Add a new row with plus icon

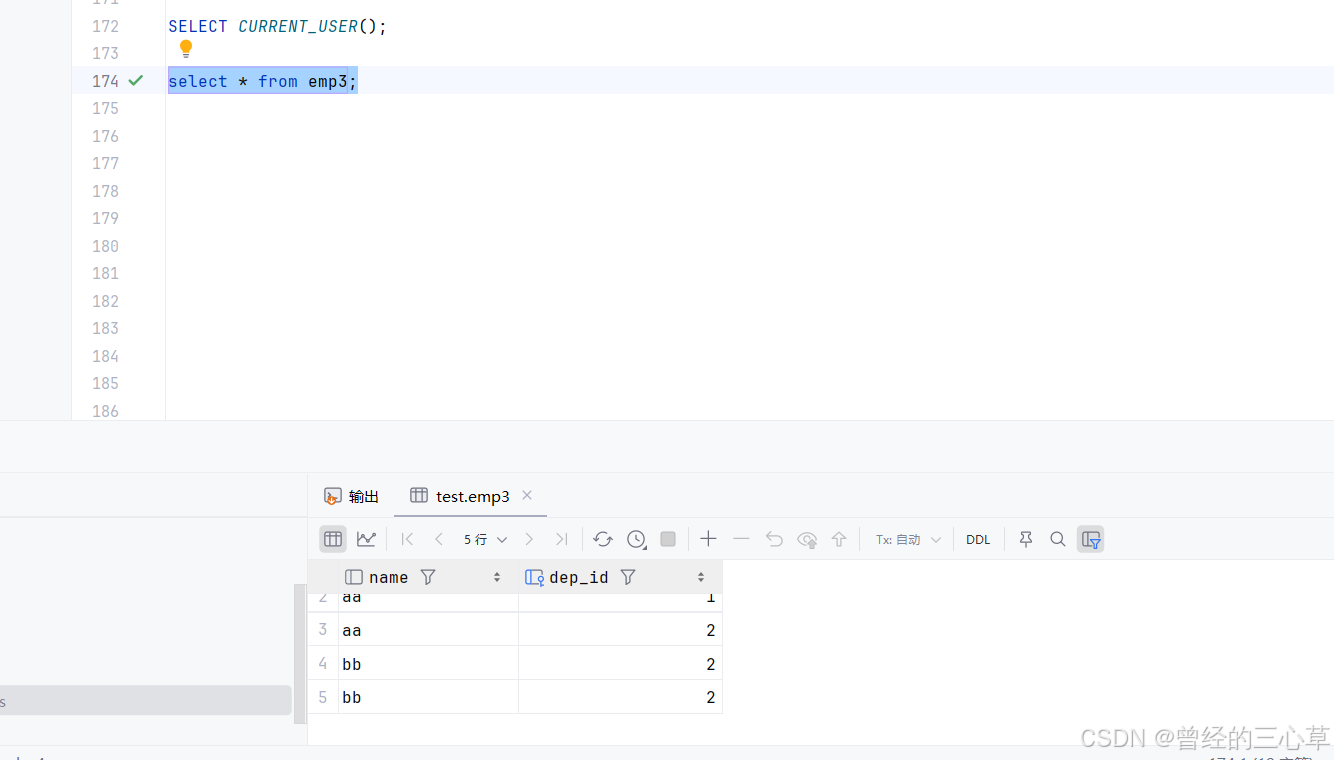(x=708, y=539)
